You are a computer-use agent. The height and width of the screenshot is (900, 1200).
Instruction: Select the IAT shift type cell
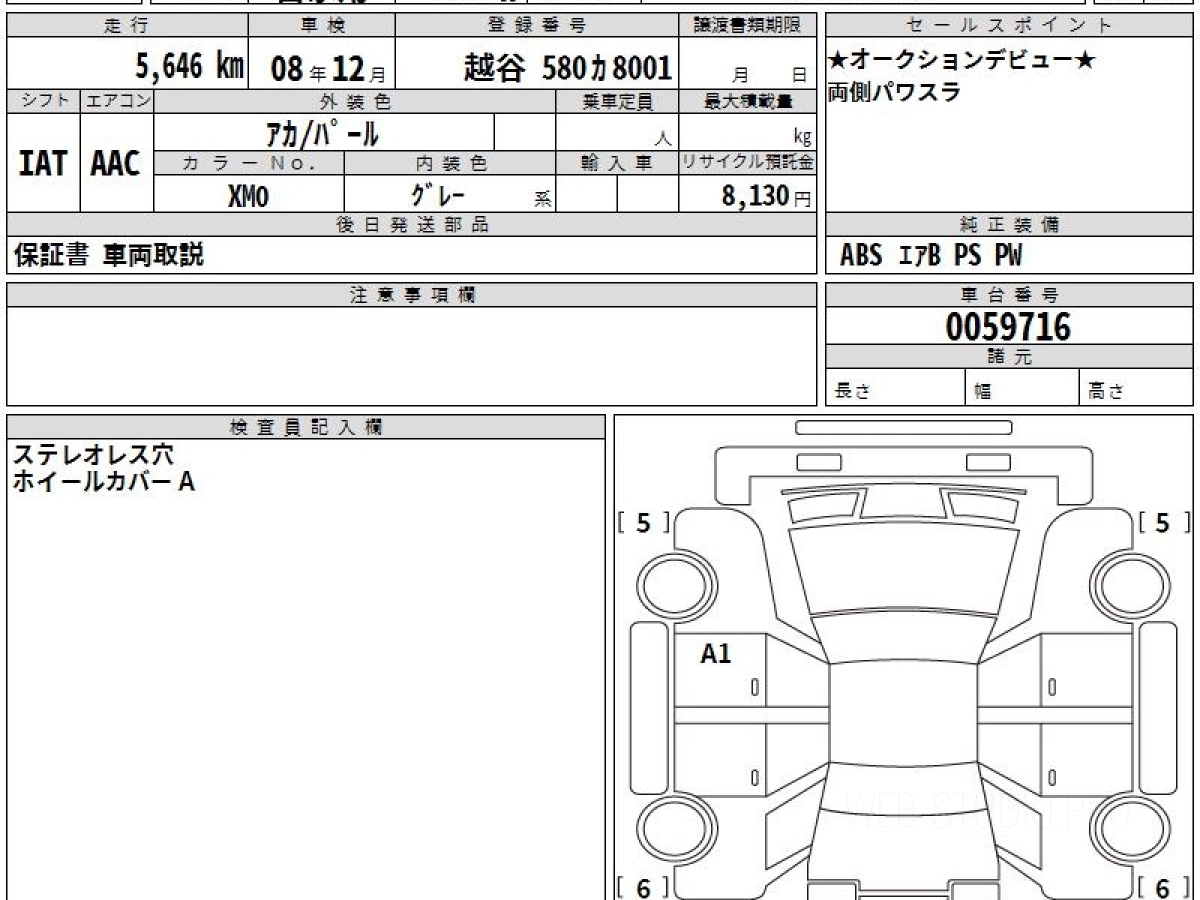click(x=43, y=163)
